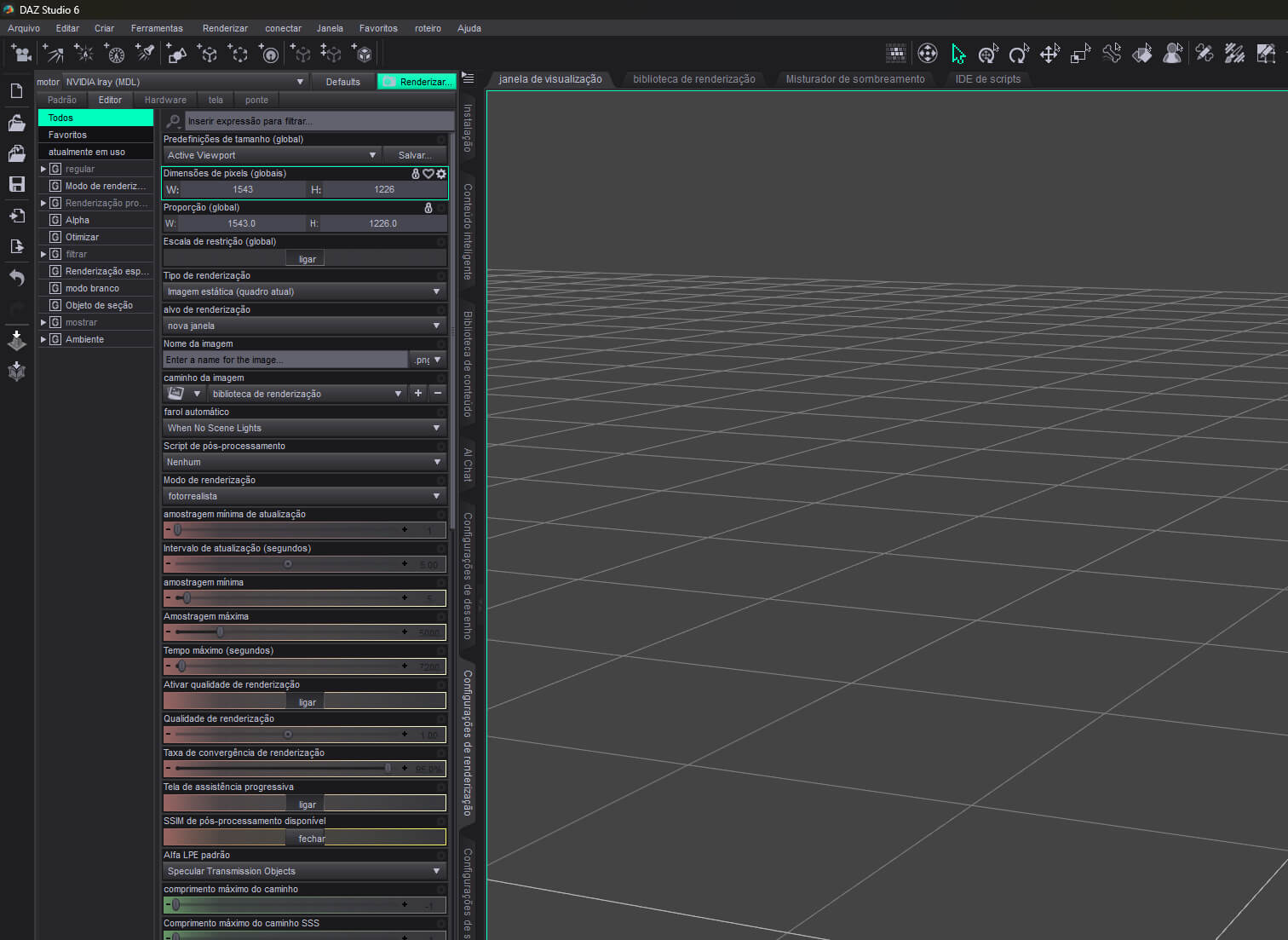Activate the Rotate tool
Screen dimensions: 1288x940
[1019, 54]
